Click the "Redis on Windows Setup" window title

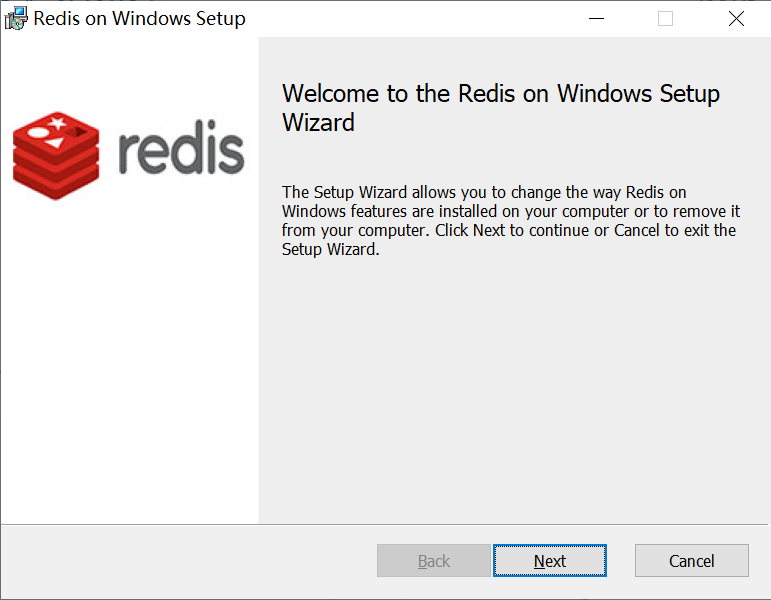[139, 19]
